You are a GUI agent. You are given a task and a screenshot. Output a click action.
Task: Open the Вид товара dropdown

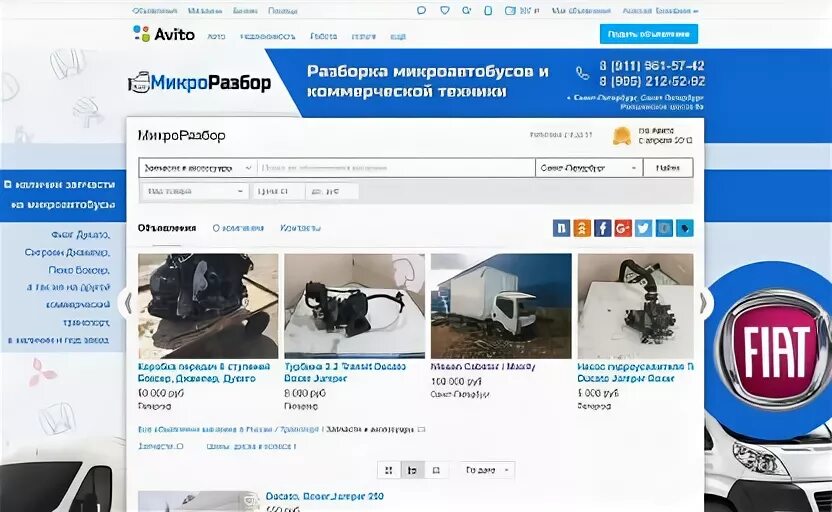tap(195, 191)
